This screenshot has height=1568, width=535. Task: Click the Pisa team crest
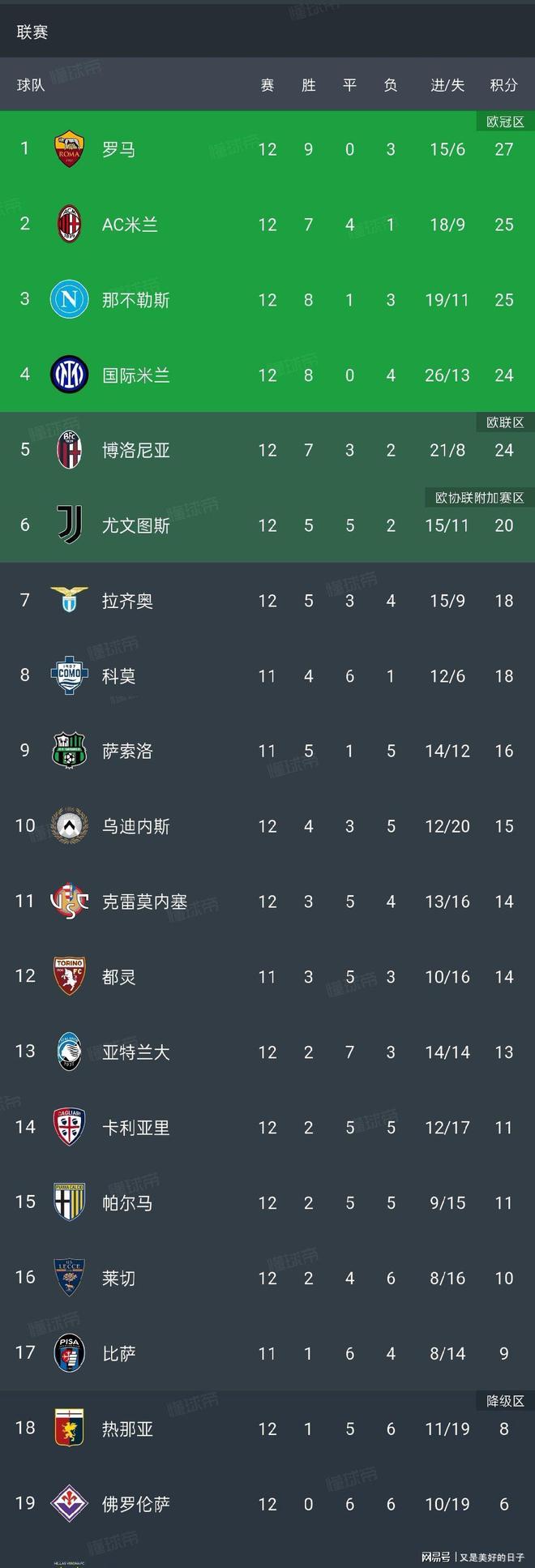[x=71, y=1352]
